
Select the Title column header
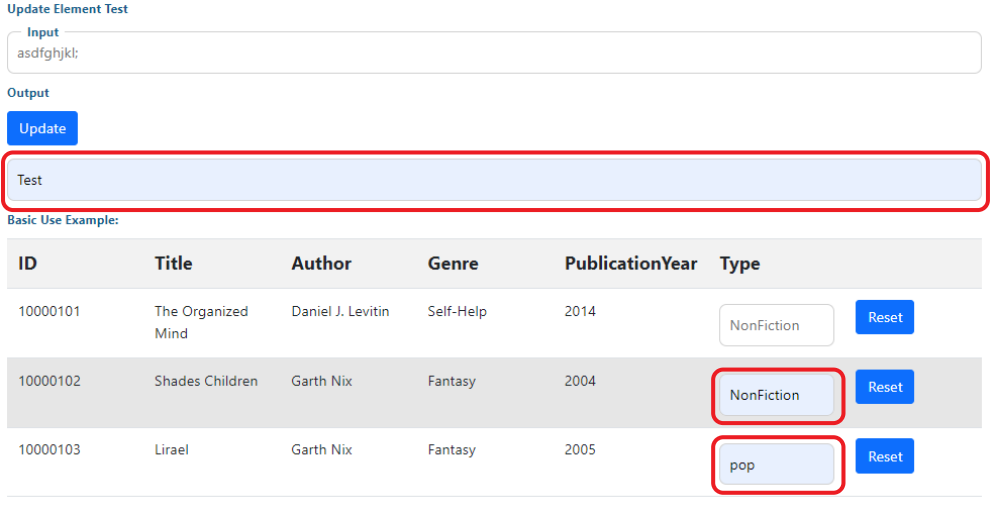(x=173, y=263)
